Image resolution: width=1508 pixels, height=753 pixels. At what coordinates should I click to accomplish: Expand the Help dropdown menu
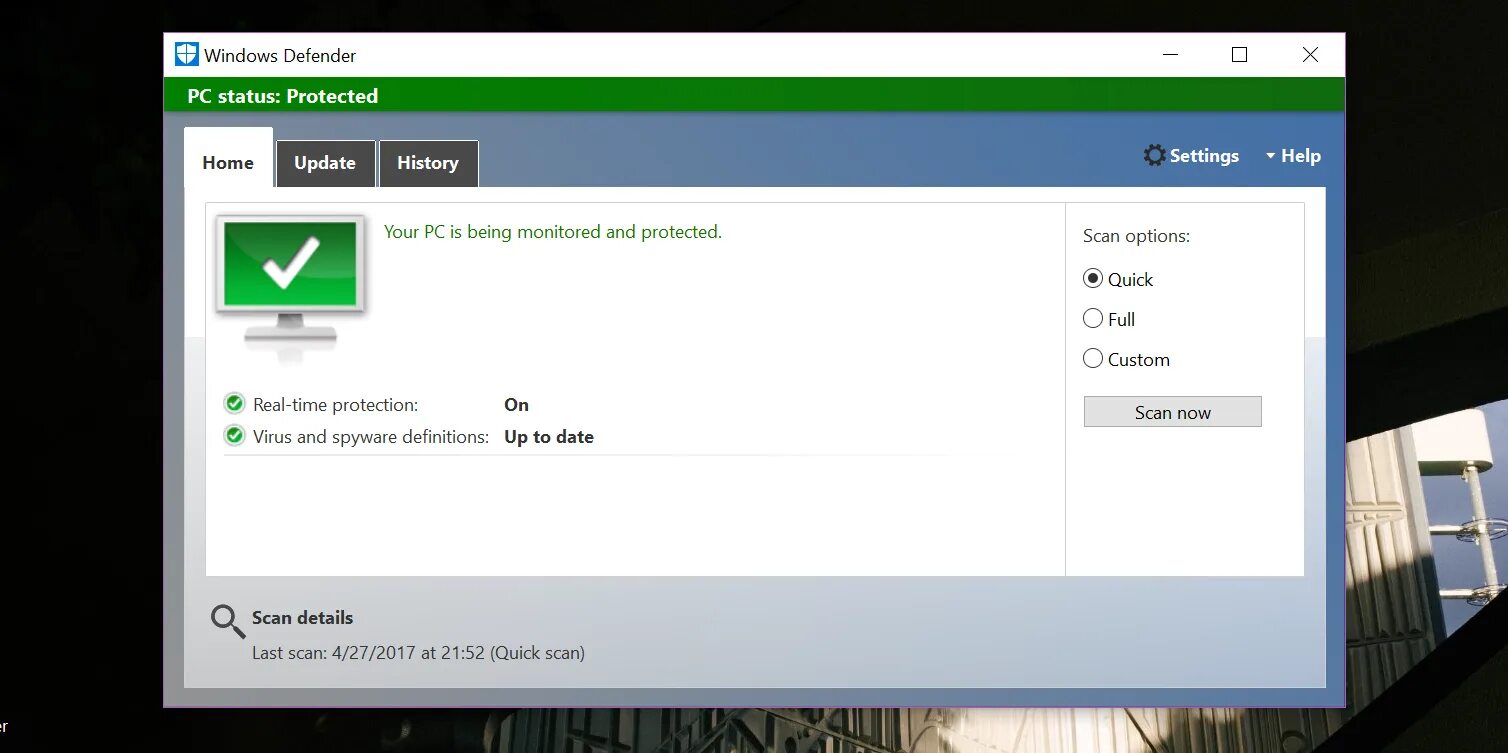(x=1293, y=156)
